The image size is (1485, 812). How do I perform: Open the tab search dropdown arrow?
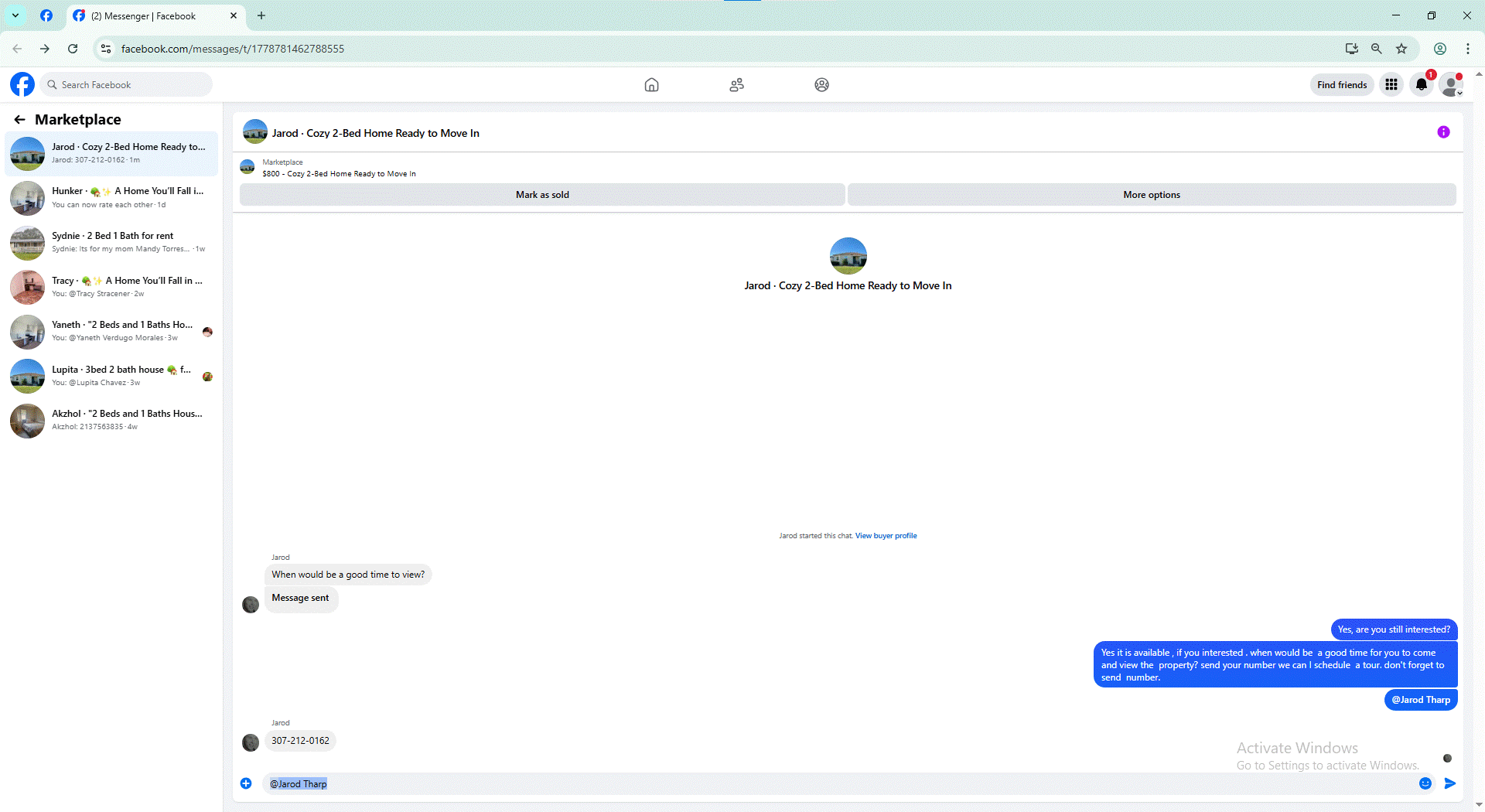[x=15, y=15]
